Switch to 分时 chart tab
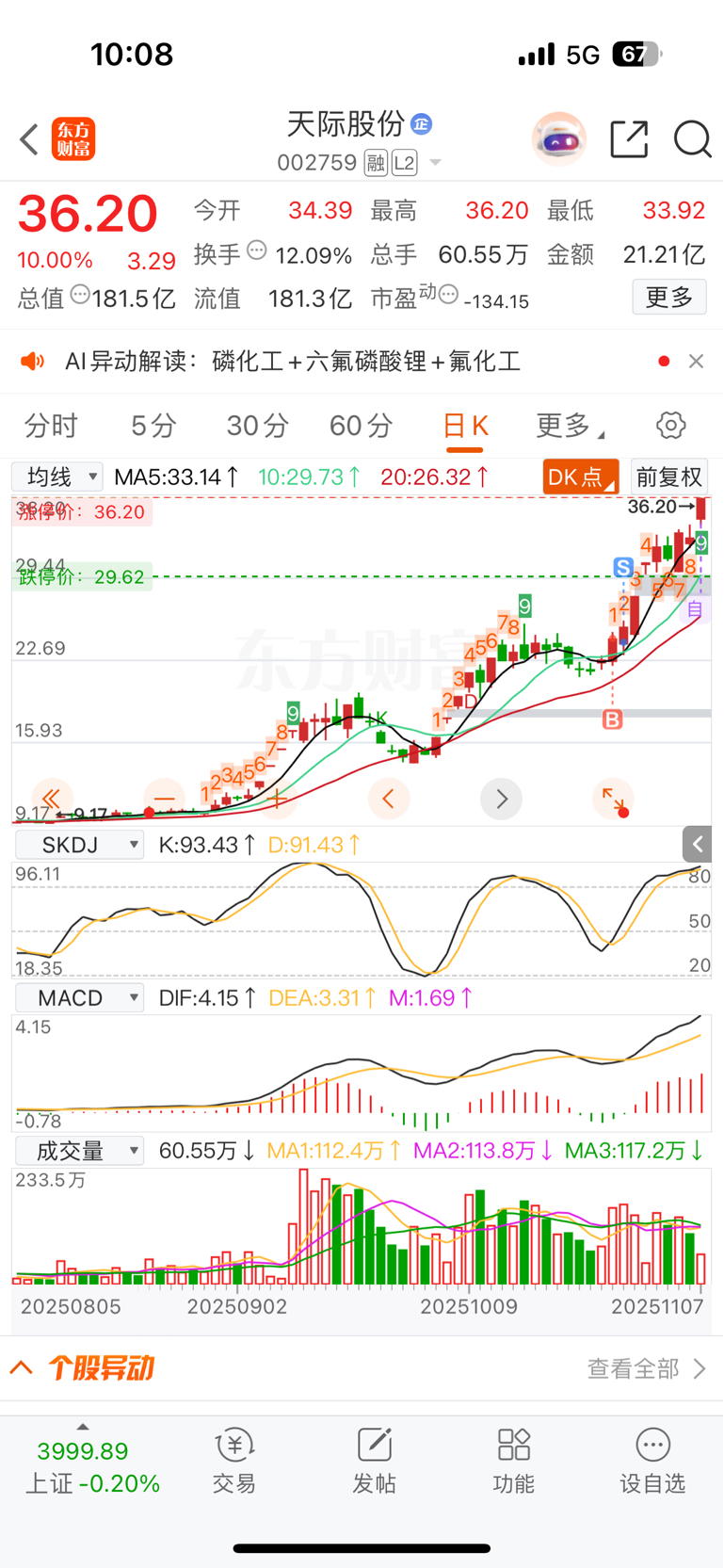Screen dimensions: 724x1568 click(x=51, y=426)
